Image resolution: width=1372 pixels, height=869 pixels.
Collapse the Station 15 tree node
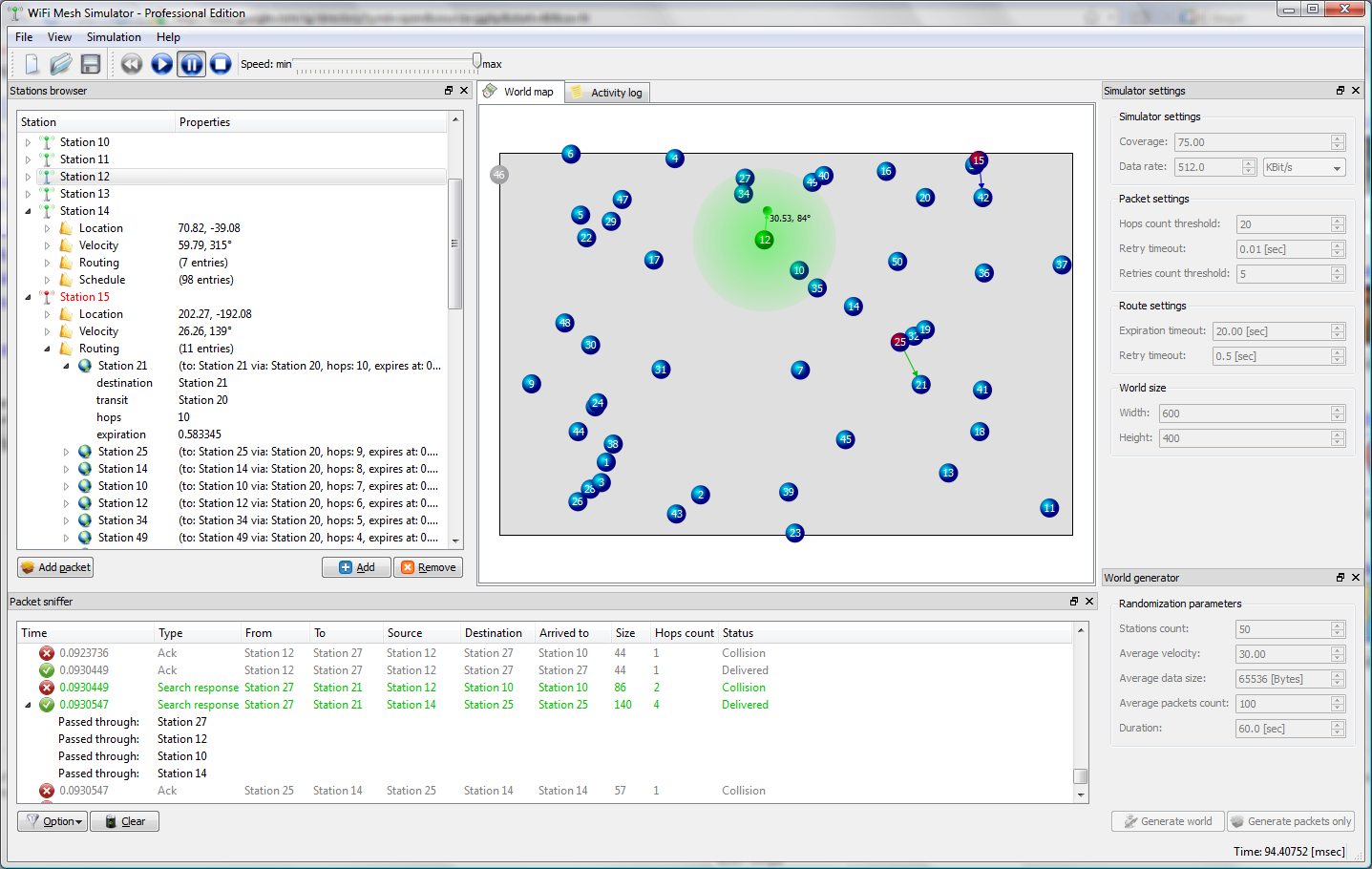[x=28, y=297]
